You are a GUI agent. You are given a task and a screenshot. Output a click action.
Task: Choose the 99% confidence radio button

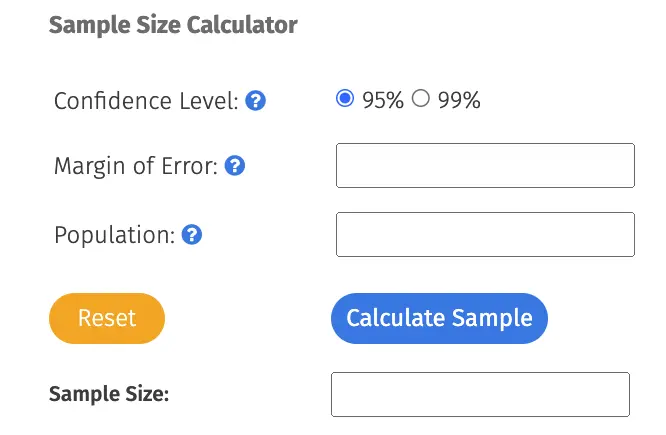(x=420, y=98)
